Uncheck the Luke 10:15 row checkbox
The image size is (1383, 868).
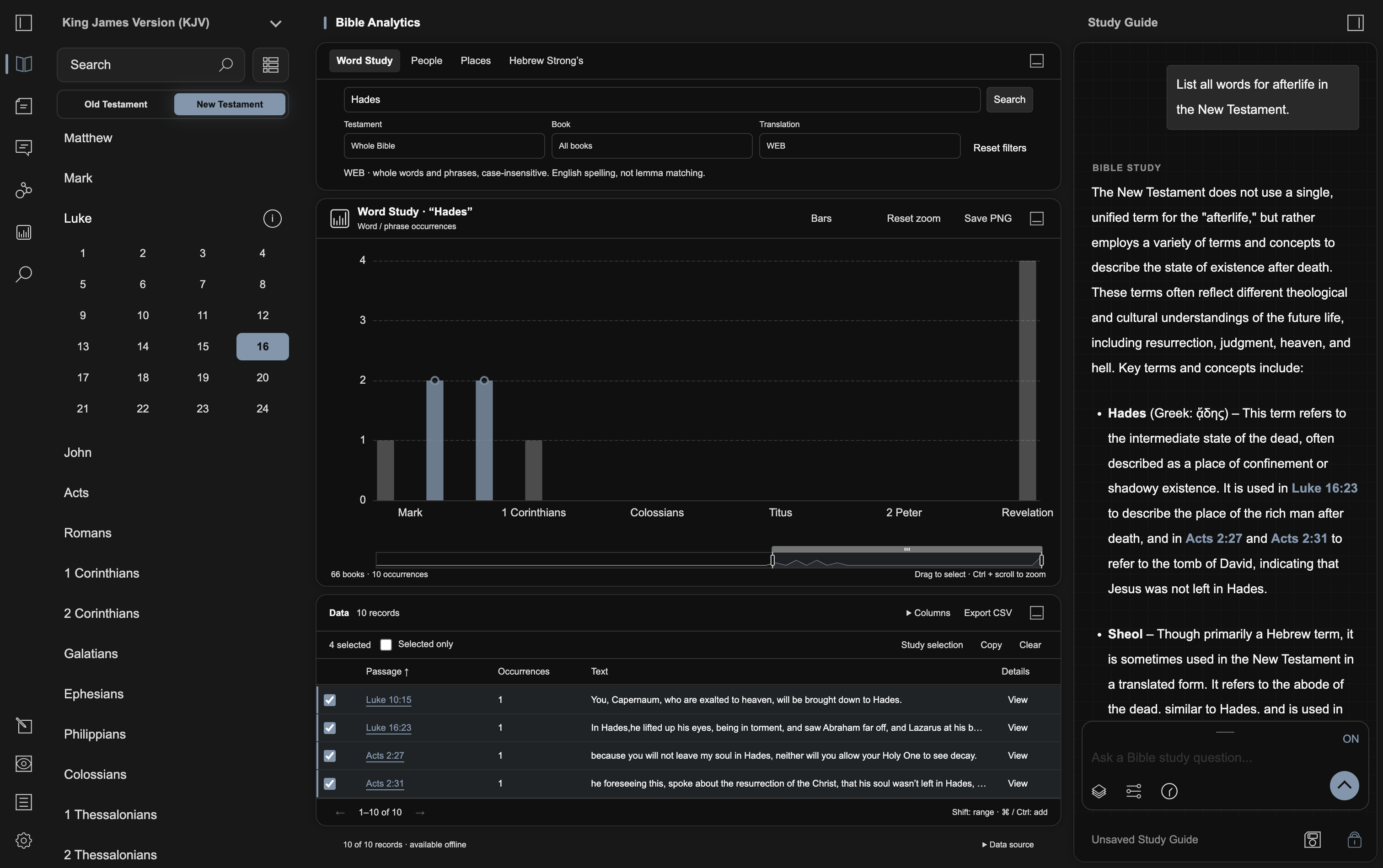click(x=330, y=700)
